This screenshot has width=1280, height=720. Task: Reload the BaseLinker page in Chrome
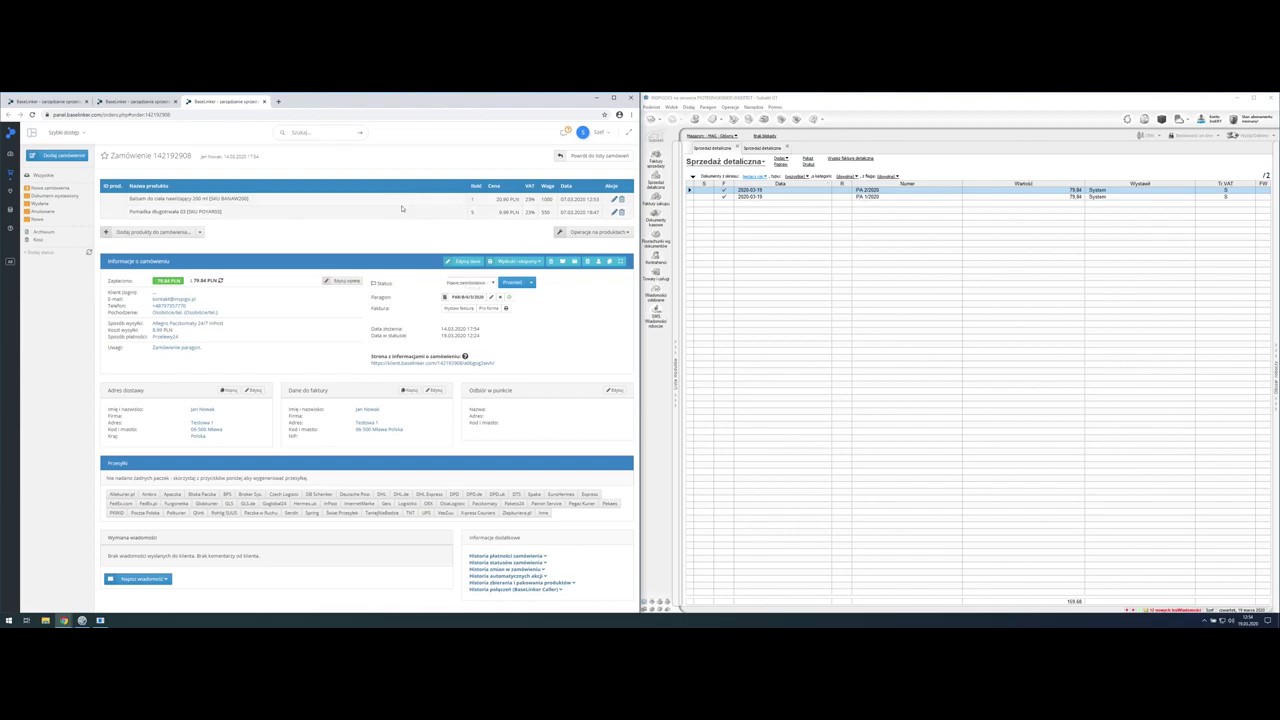[x=32, y=115]
